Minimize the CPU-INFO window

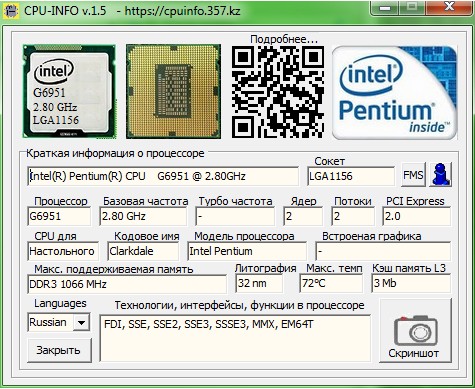[385, 7]
